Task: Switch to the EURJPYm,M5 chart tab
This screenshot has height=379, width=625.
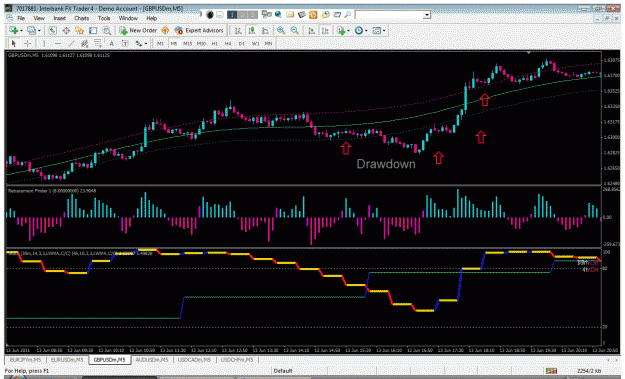Action: [25, 359]
